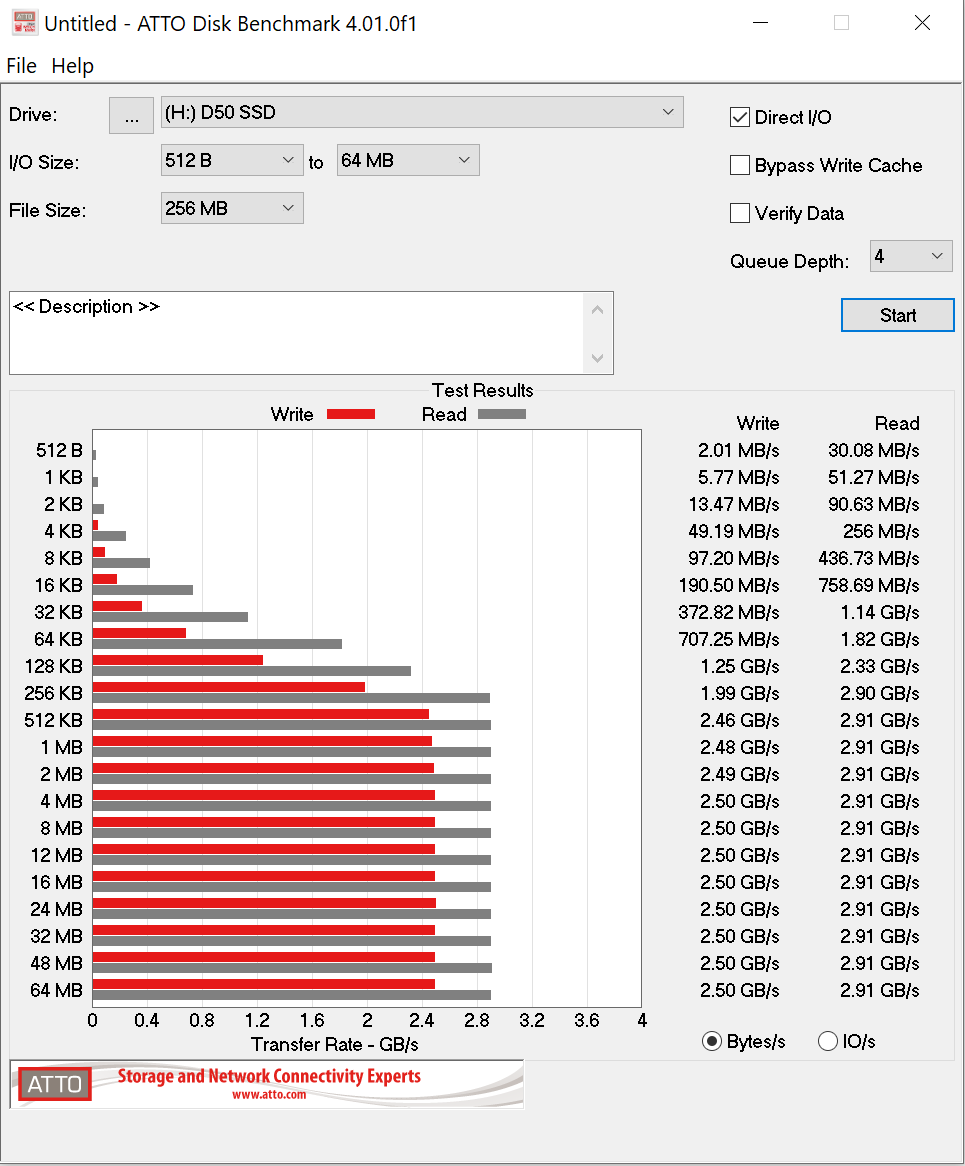This screenshot has width=965, height=1166.
Task: Open the maximum I/O Size 64 MB dropdown
Action: coord(407,160)
